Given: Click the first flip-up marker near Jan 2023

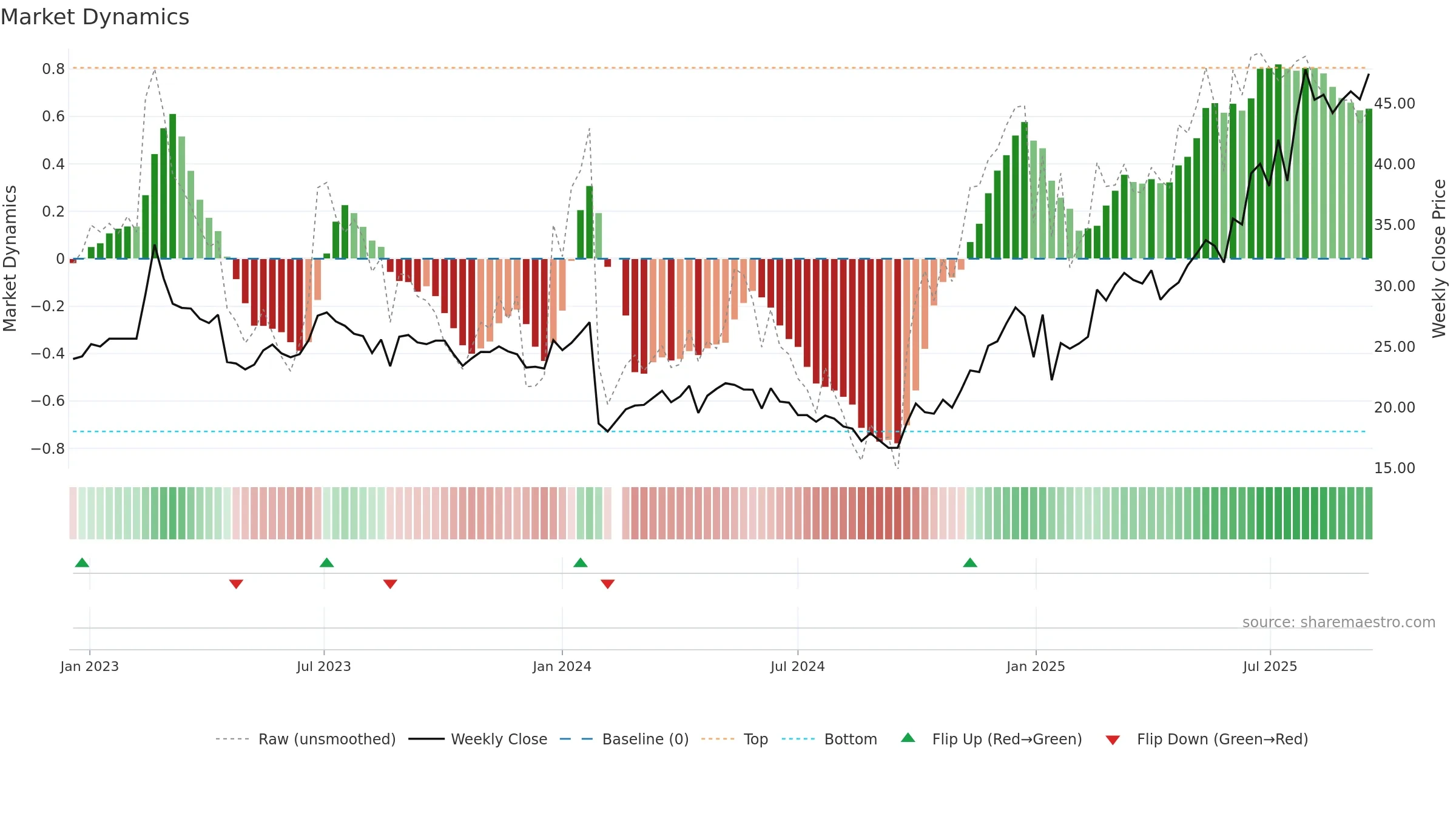Looking at the screenshot, I should (82, 562).
